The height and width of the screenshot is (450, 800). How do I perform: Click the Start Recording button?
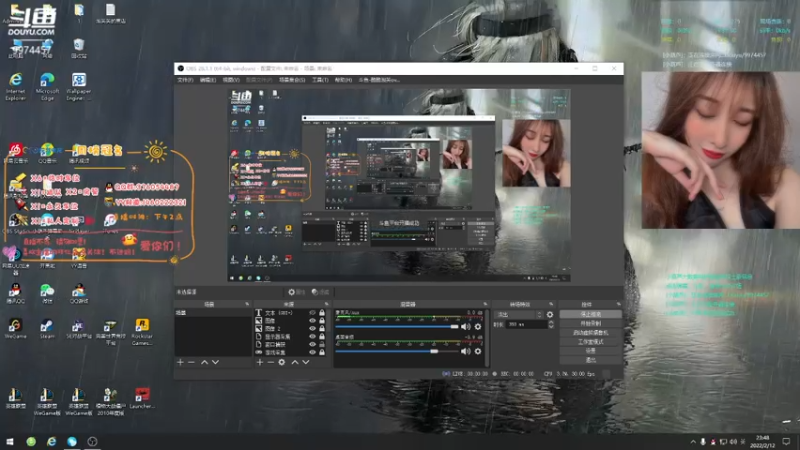coord(590,323)
